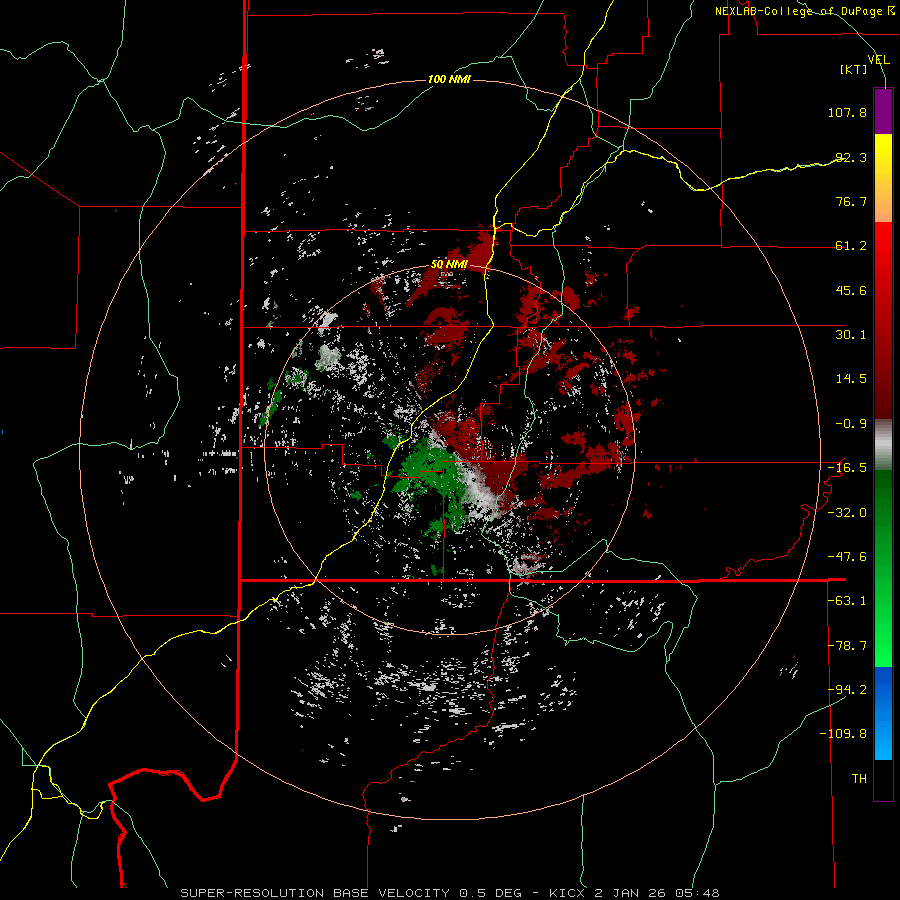This screenshot has height=900, width=900.
Task: Click the 50 NMI range ring label
Action: pos(449,265)
